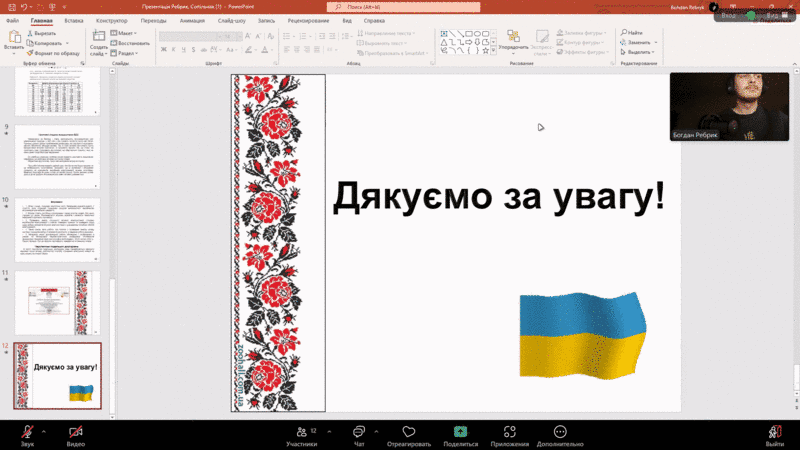The height and width of the screenshot is (450, 800).
Task: Open the Выделить select dropdown
Action: pyautogui.click(x=638, y=53)
